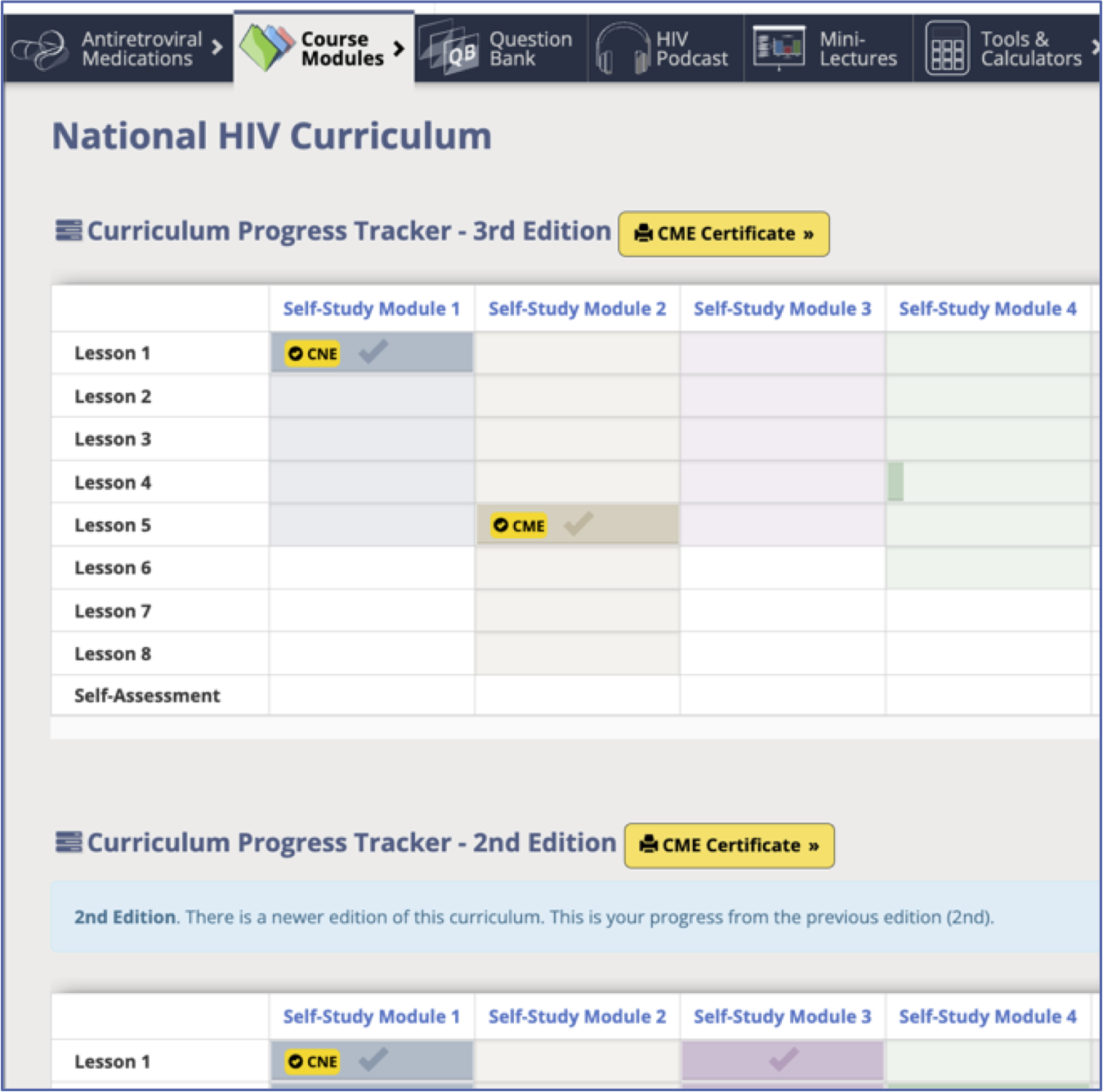Click the Curriculum Progress Tracker - 3rd Edition heading
The image size is (1103, 1092).
point(349,231)
